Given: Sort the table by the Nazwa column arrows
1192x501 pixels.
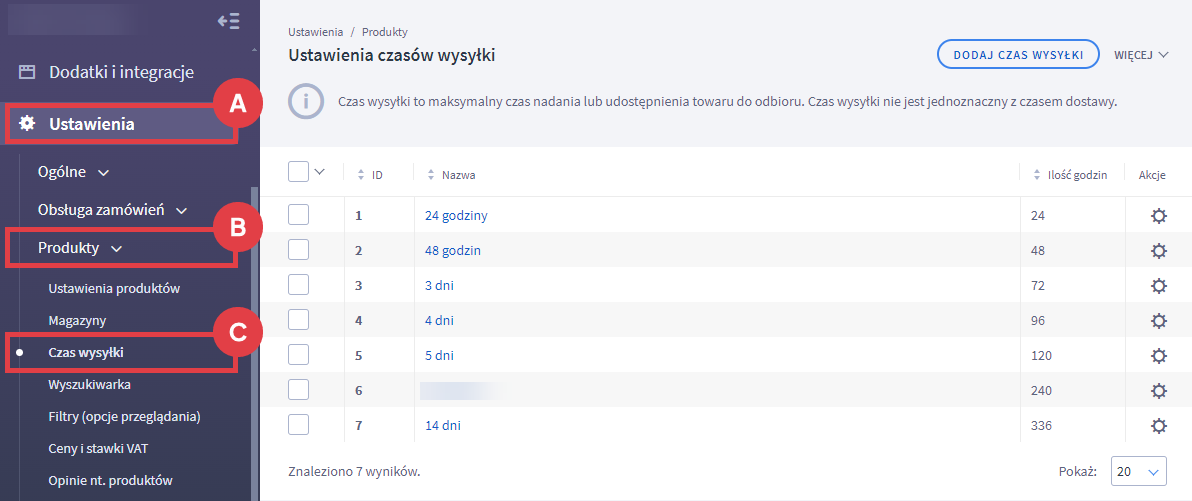Looking at the screenshot, I should coord(431,176).
